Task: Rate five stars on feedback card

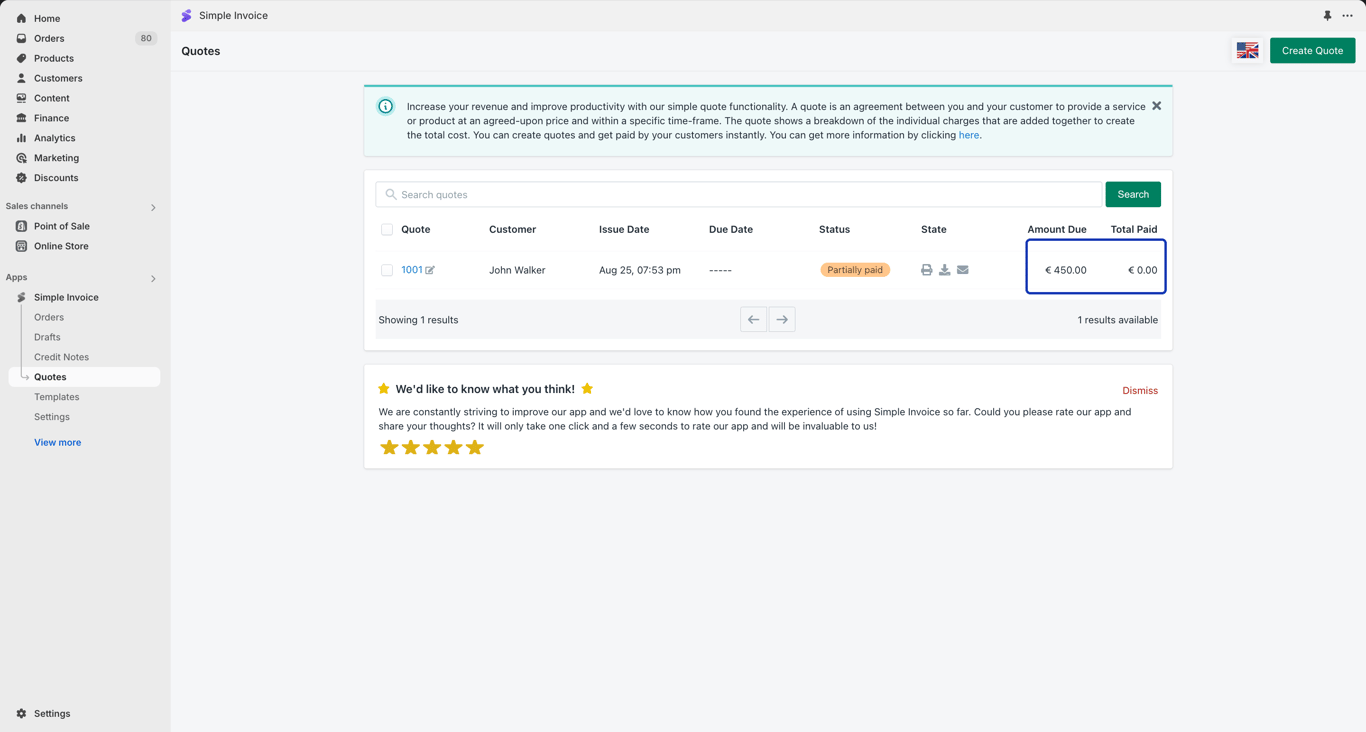Action: pyautogui.click(x=475, y=447)
